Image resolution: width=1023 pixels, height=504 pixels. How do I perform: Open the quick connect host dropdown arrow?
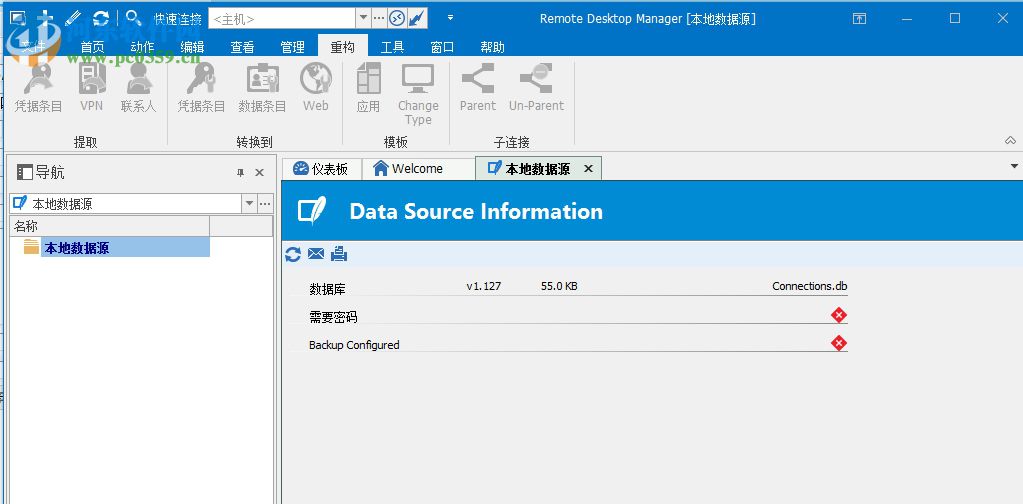363,19
